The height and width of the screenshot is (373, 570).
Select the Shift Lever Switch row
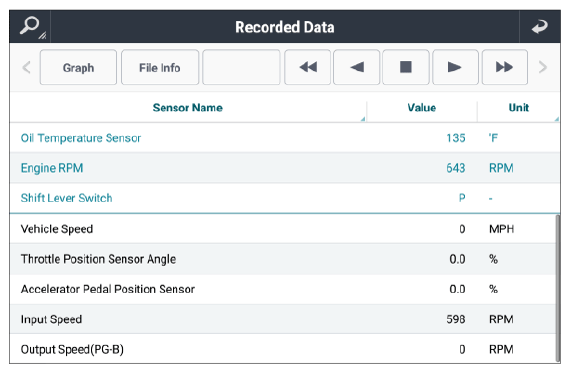pyautogui.click(x=285, y=198)
